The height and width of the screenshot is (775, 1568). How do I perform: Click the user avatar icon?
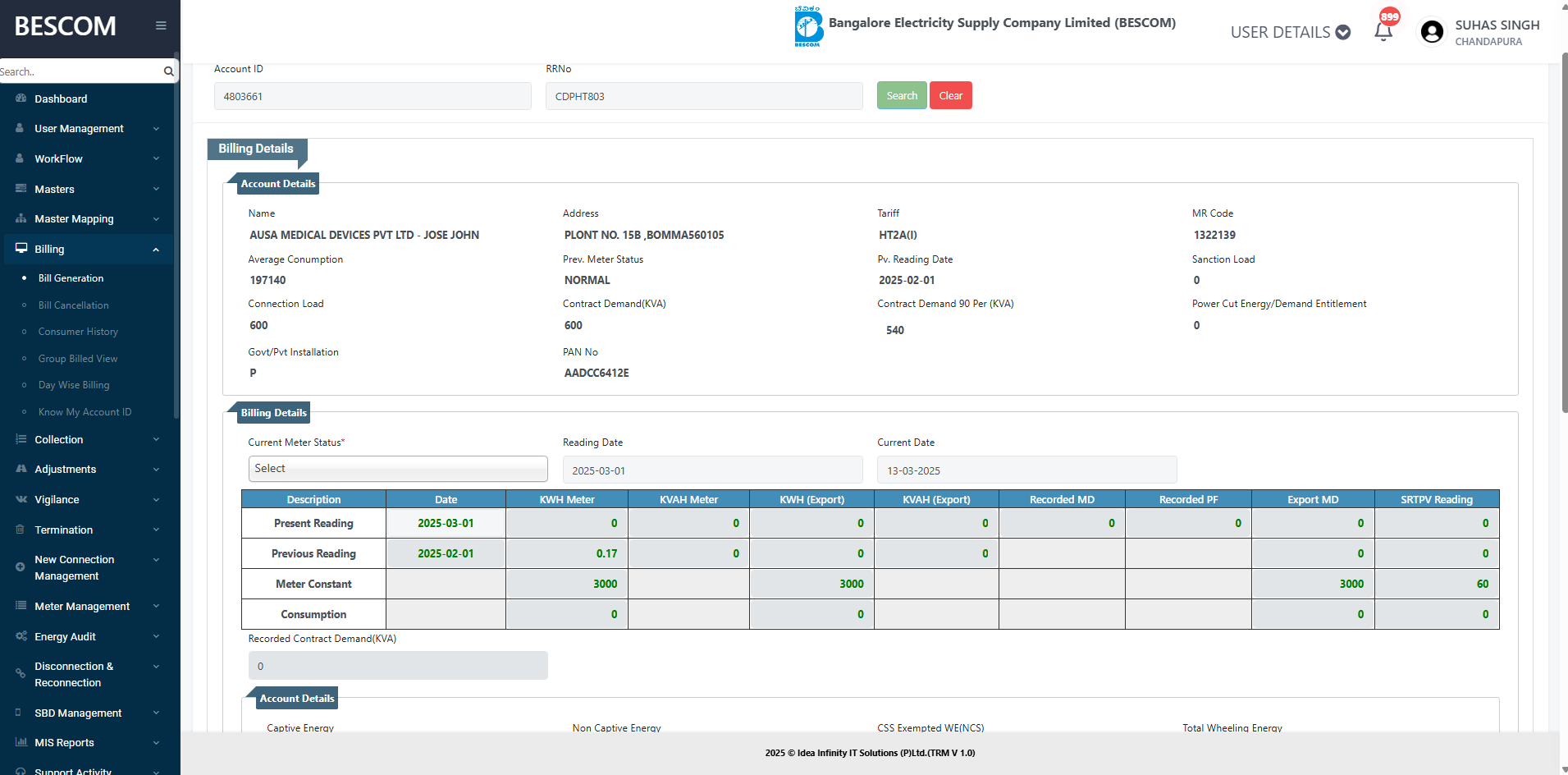(x=1432, y=32)
